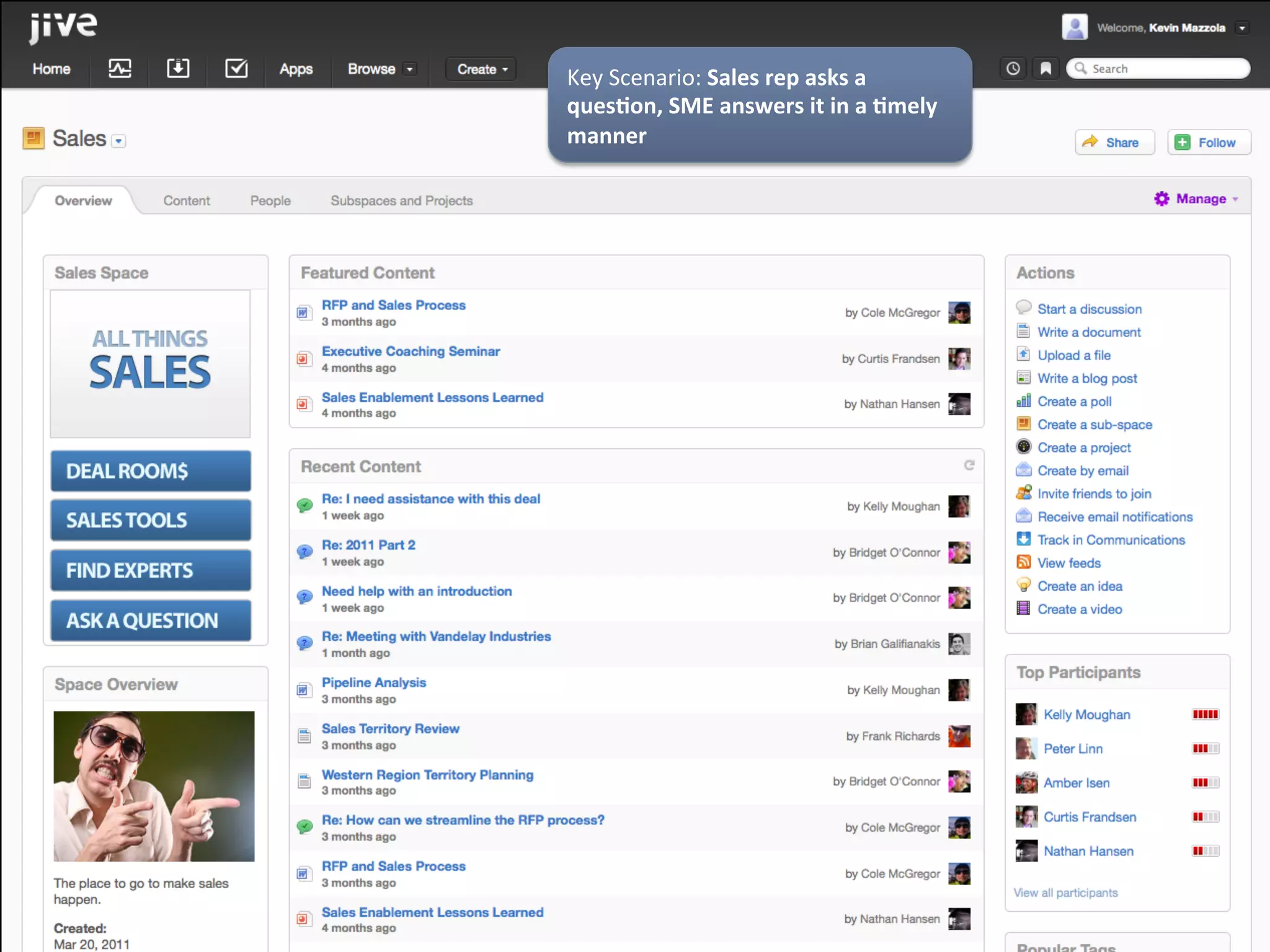
Task: Switch to the Content tab
Action: click(187, 201)
